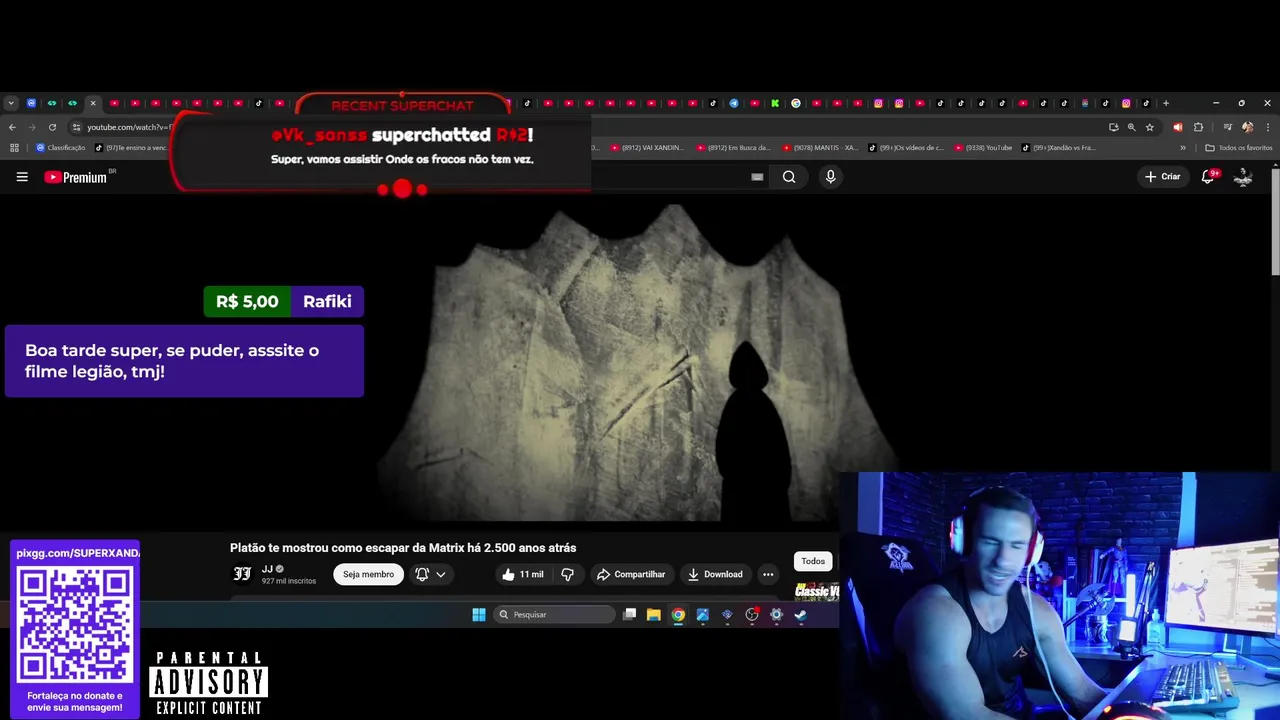Open the Criar upload menu
This screenshot has height=720, width=1280.
pos(1163,177)
